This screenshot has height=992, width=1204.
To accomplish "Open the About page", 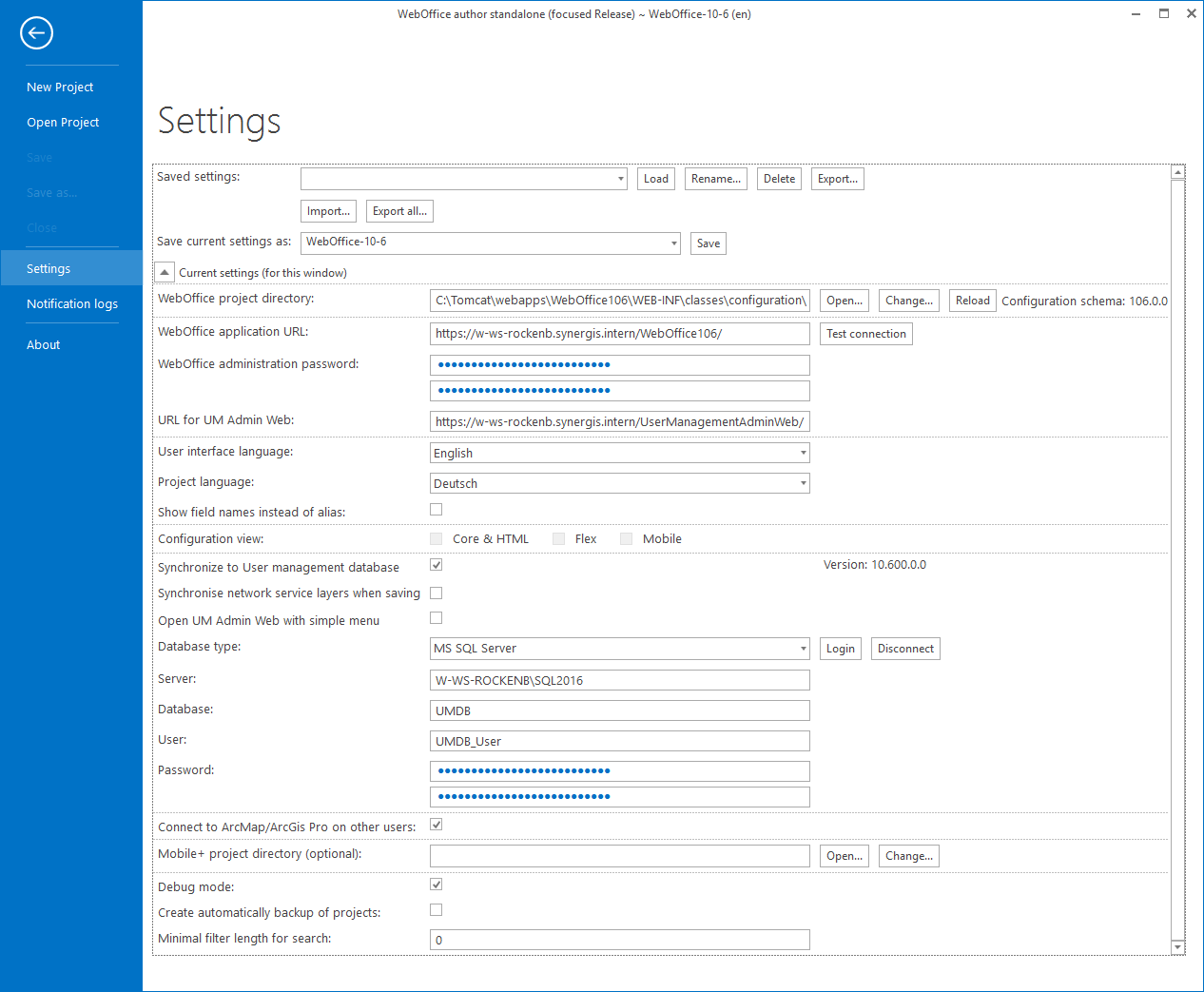I will 43,344.
